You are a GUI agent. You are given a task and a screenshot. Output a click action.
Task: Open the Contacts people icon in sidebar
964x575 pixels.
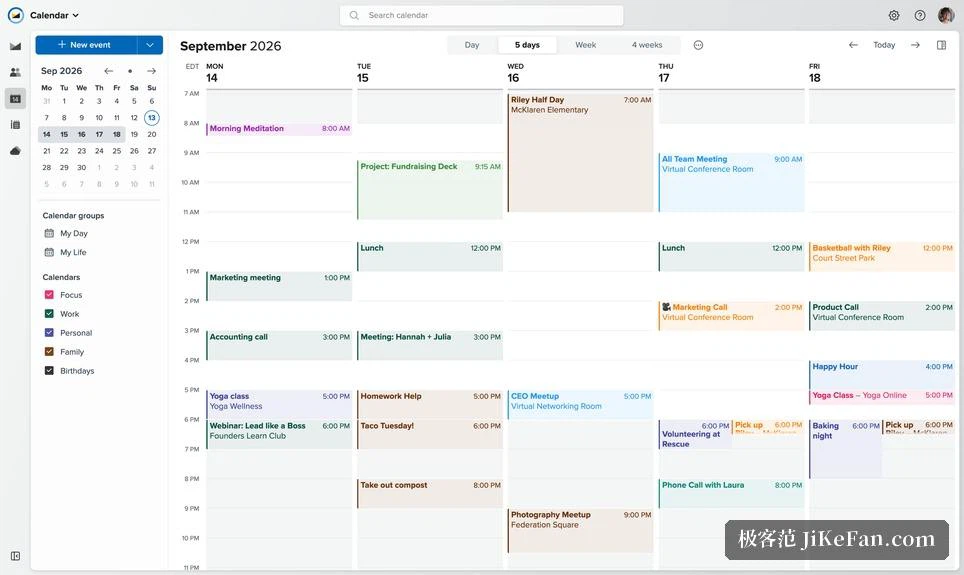pyautogui.click(x=15, y=73)
